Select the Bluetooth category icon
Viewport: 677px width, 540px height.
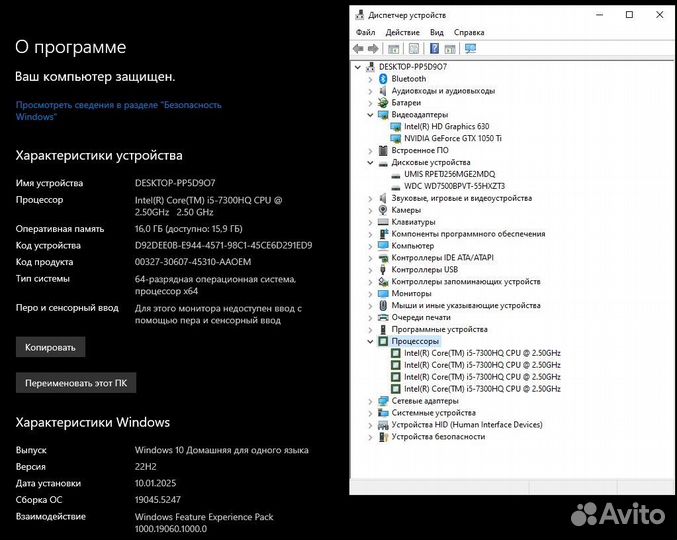point(383,79)
